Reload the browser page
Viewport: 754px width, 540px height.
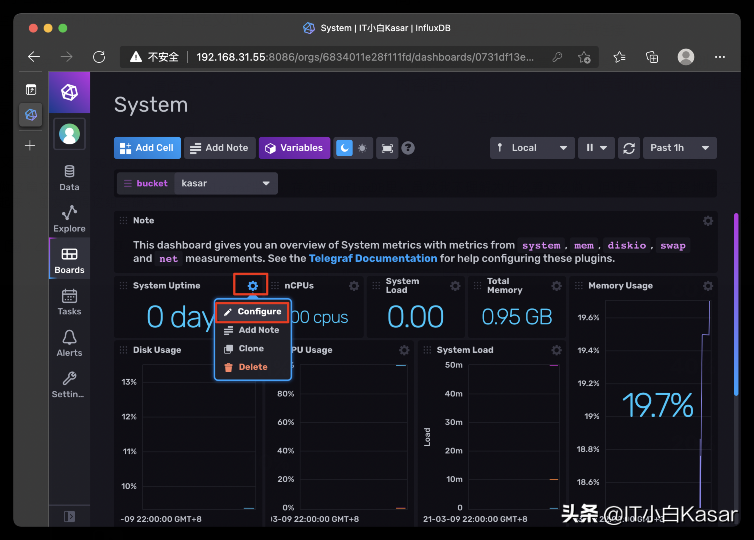(x=99, y=57)
